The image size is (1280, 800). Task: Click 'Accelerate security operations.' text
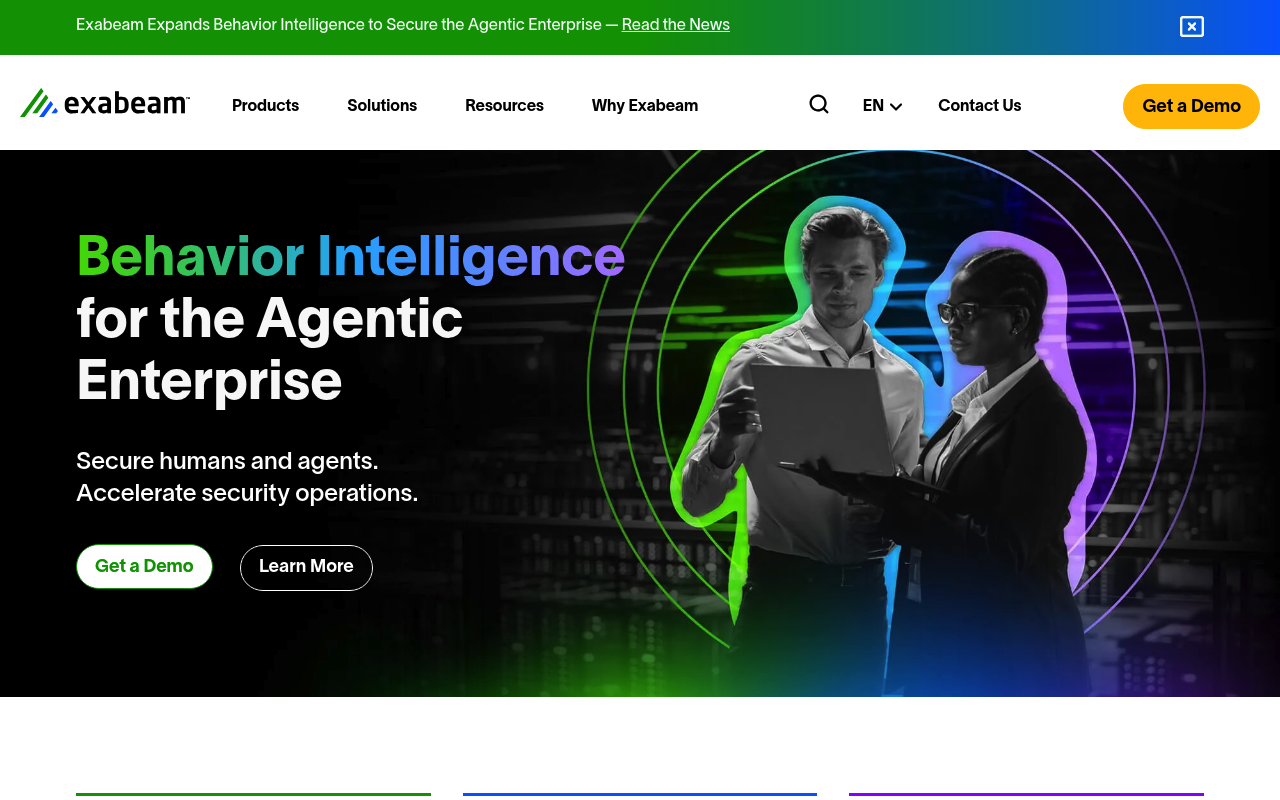pyautogui.click(x=247, y=493)
